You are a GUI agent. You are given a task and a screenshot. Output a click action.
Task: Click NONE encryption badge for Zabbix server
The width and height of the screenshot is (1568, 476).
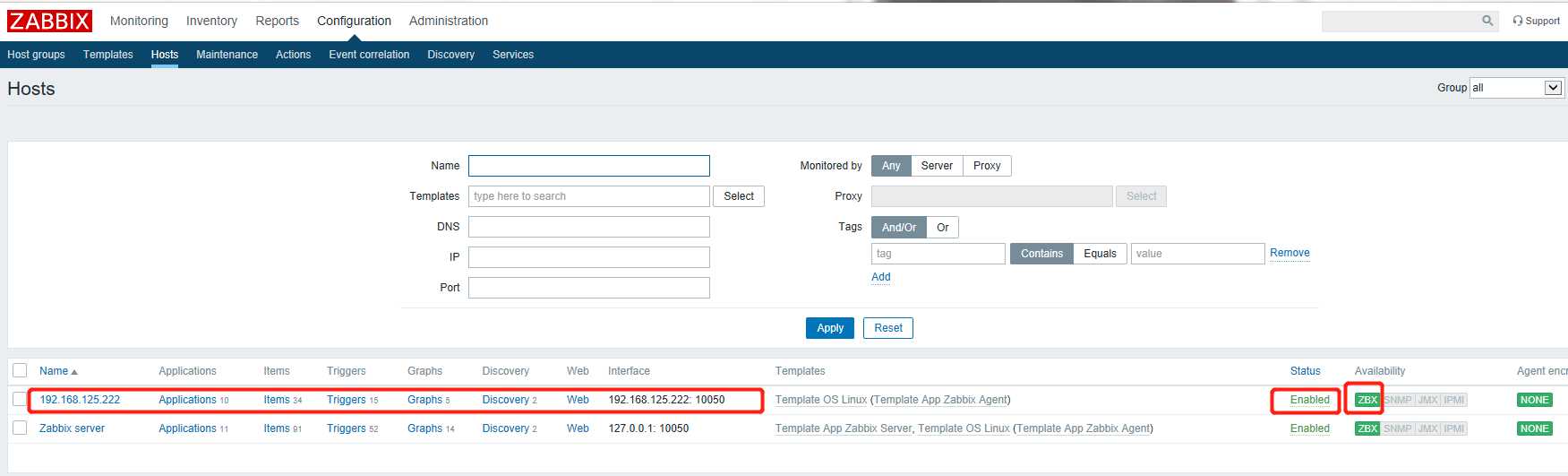pos(1535,428)
